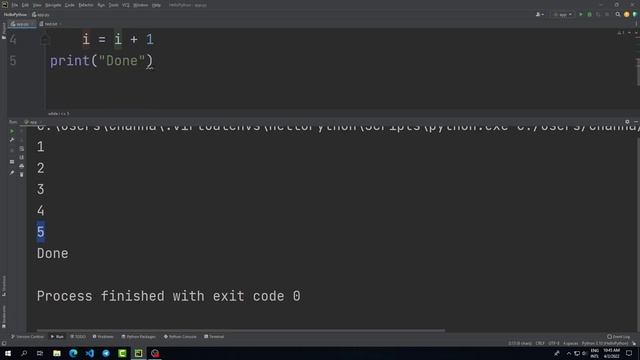The image size is (640, 360).
Task: Click the fold marker beside editor line 4
Action: coord(45,40)
